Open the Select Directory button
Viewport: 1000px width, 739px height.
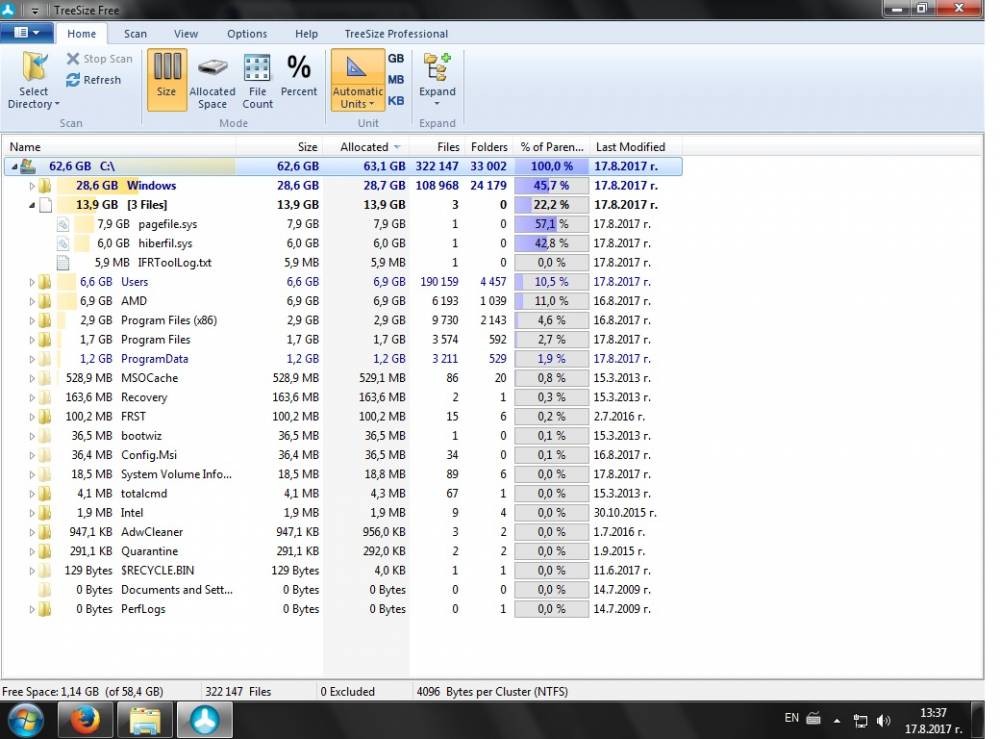tap(34, 80)
